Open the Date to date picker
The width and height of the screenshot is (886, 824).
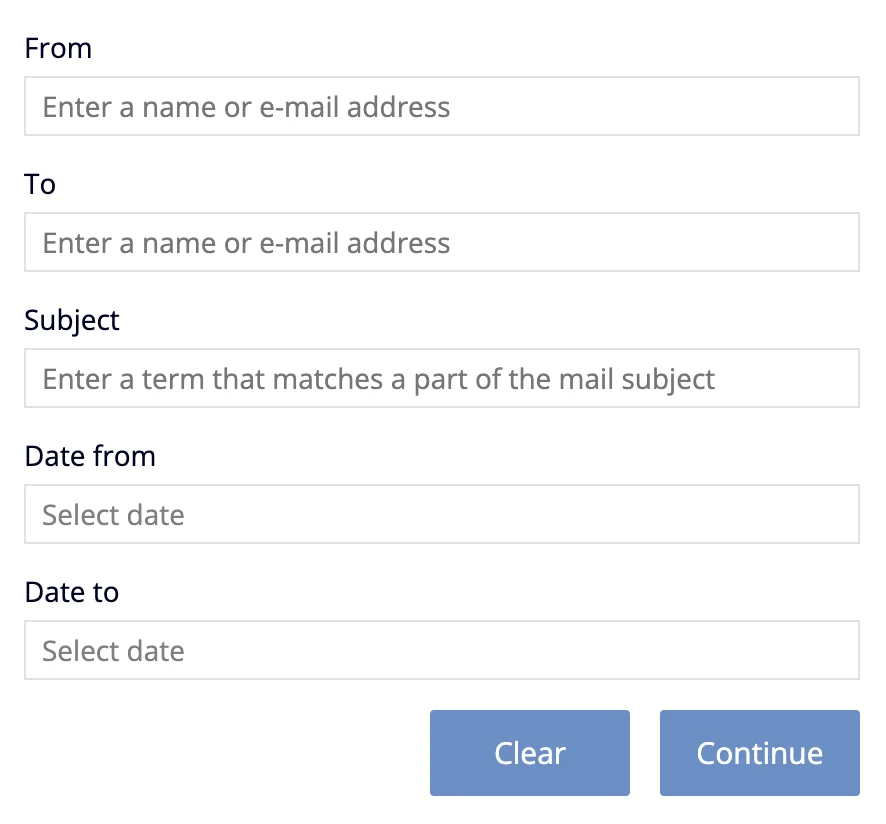click(x=441, y=650)
